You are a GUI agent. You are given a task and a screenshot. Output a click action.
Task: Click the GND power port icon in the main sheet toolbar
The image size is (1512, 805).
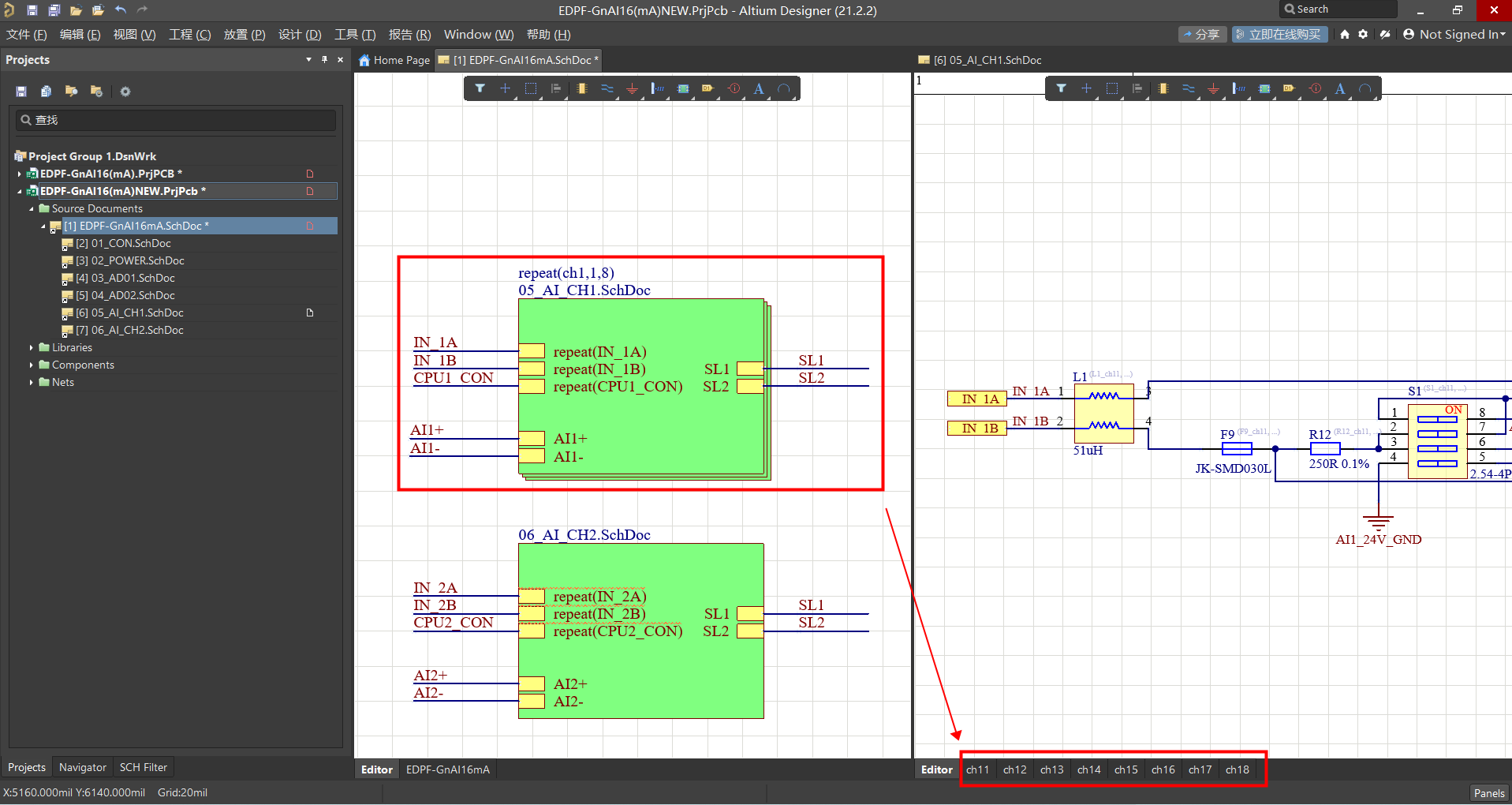tap(632, 88)
